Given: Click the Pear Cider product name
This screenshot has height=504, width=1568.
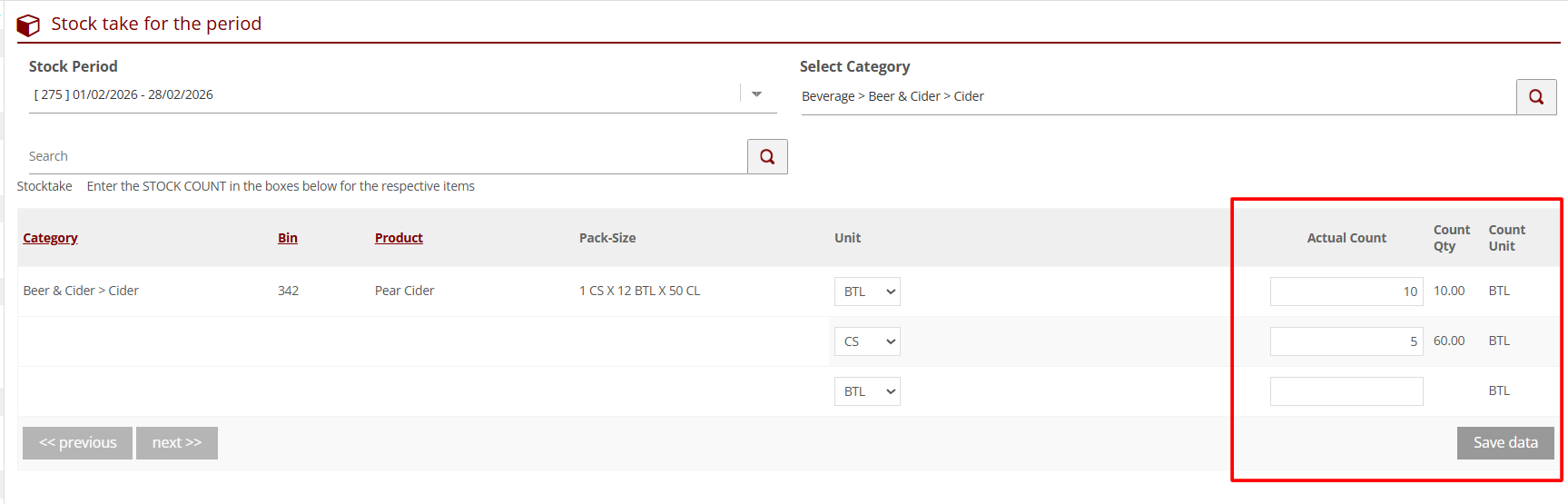Looking at the screenshot, I should click(x=404, y=291).
